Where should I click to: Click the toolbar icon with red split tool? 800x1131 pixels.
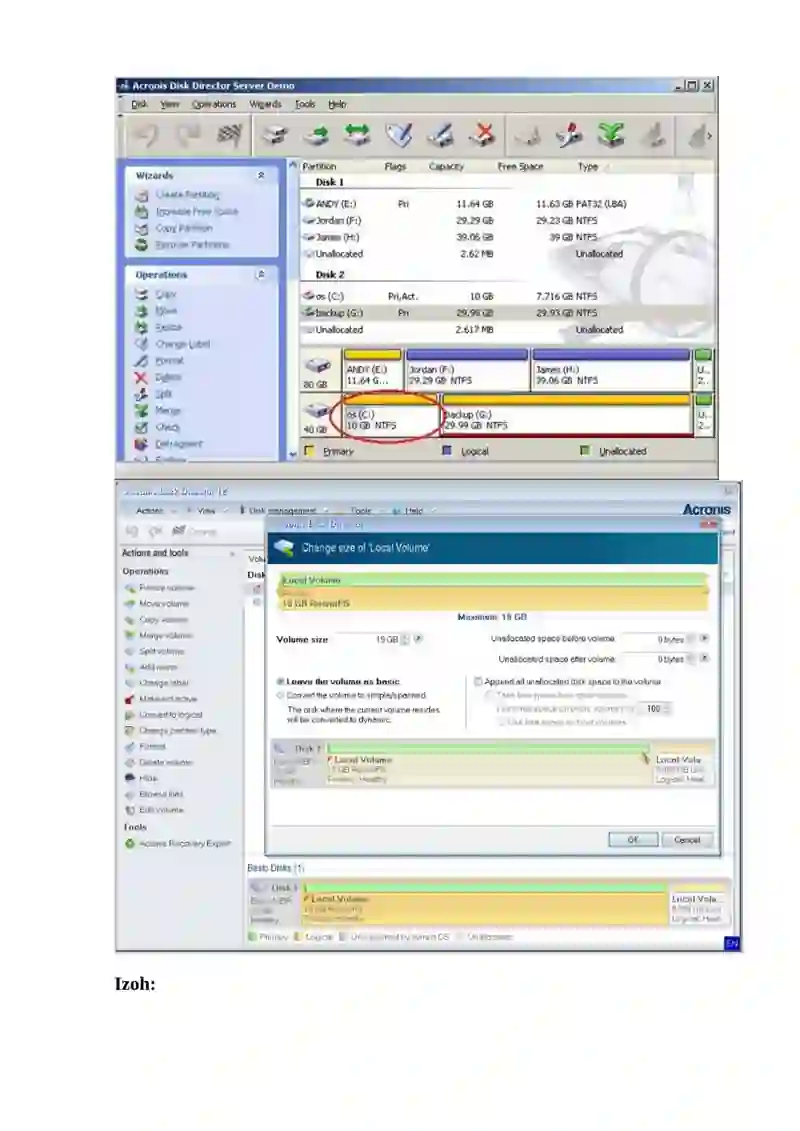tap(569, 136)
